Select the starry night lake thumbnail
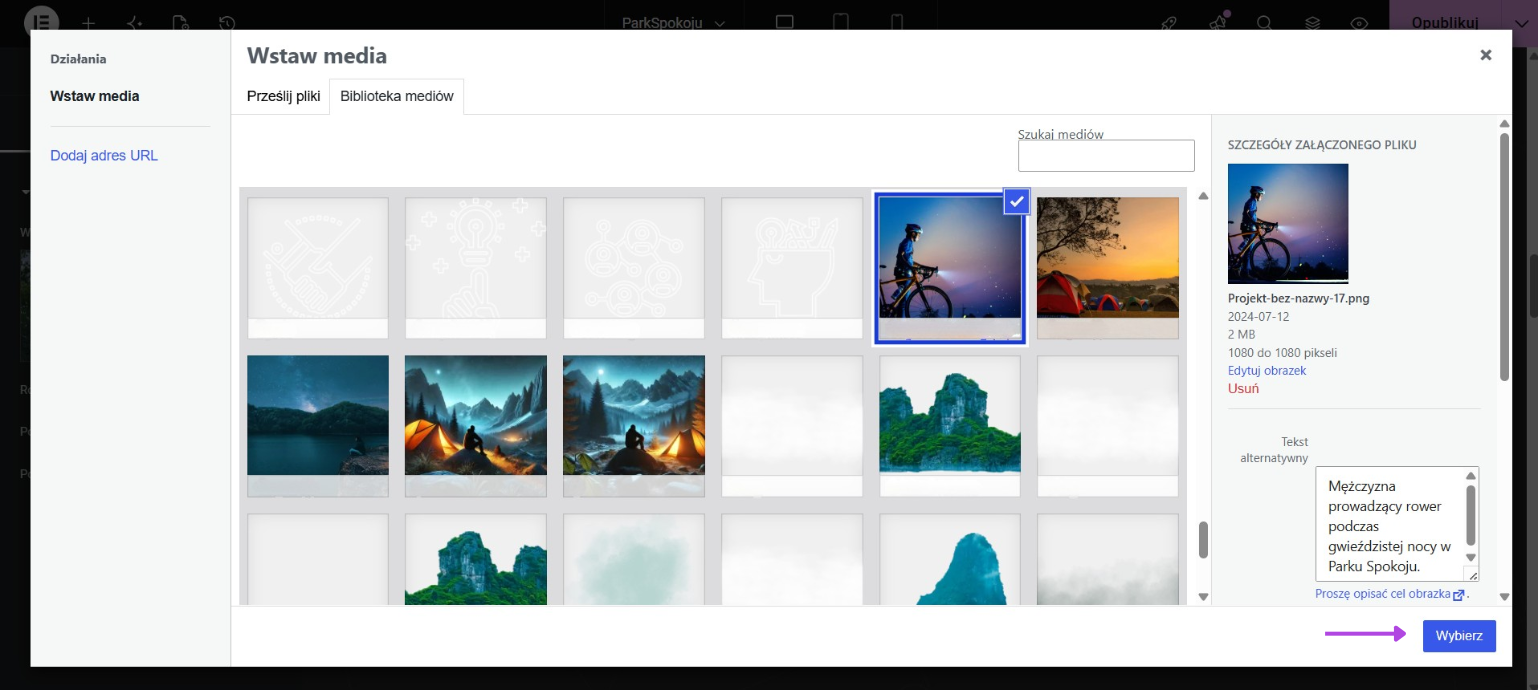The width and height of the screenshot is (1538, 690). [318, 426]
